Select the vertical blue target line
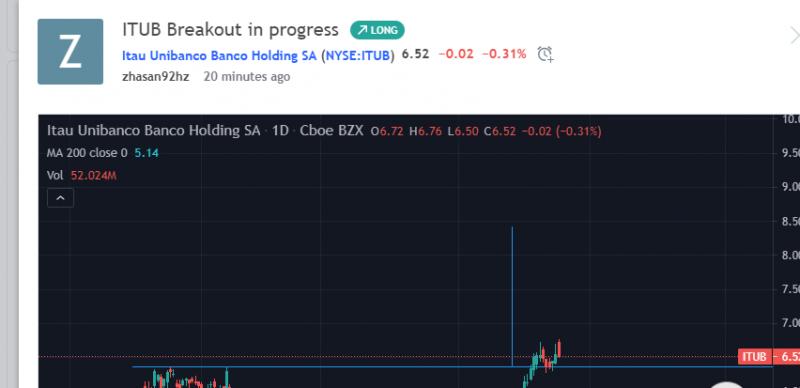 512,296
